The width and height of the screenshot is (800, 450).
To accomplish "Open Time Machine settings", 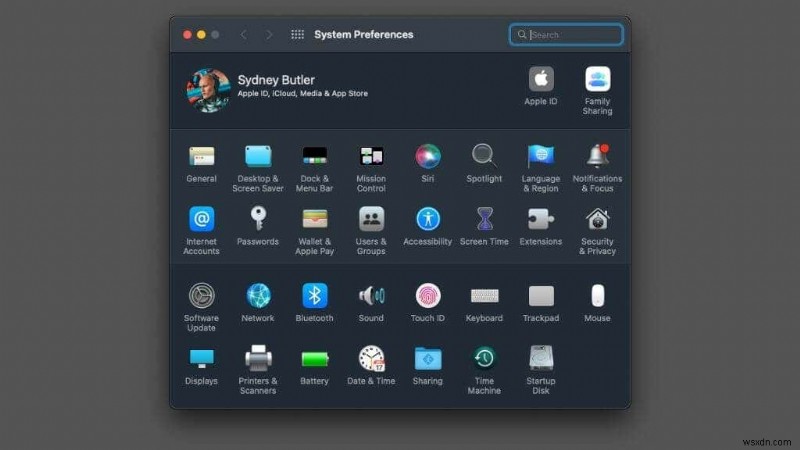I will point(484,359).
